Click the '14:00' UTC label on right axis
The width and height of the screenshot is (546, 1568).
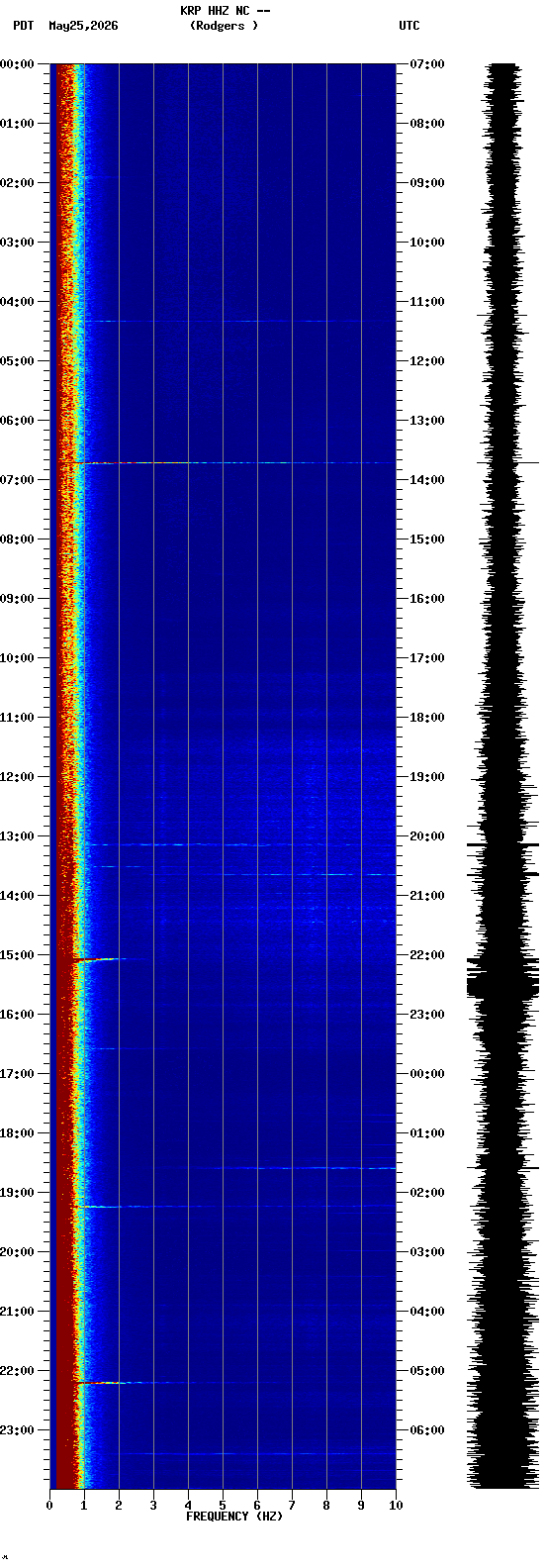[427, 480]
